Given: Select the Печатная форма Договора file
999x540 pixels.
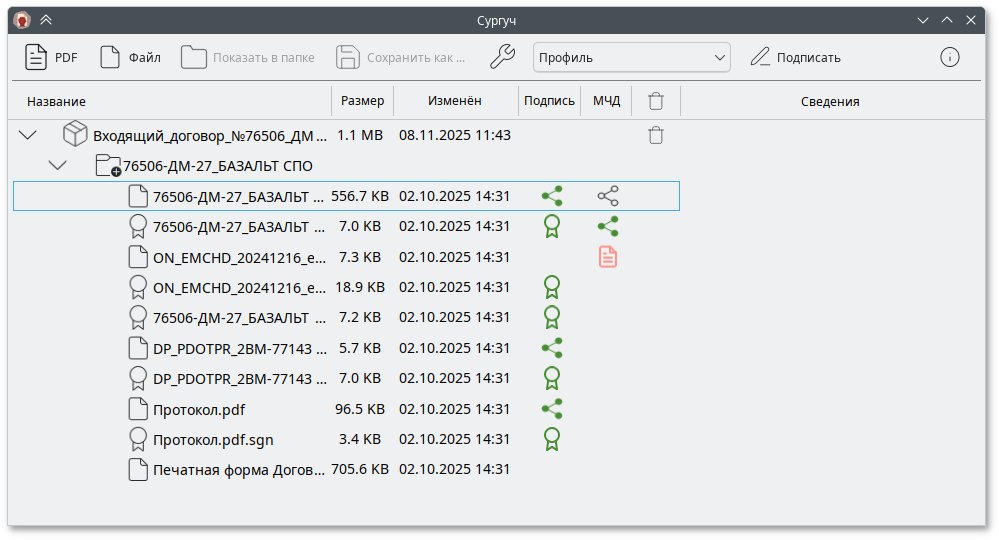Looking at the screenshot, I should (x=238, y=469).
